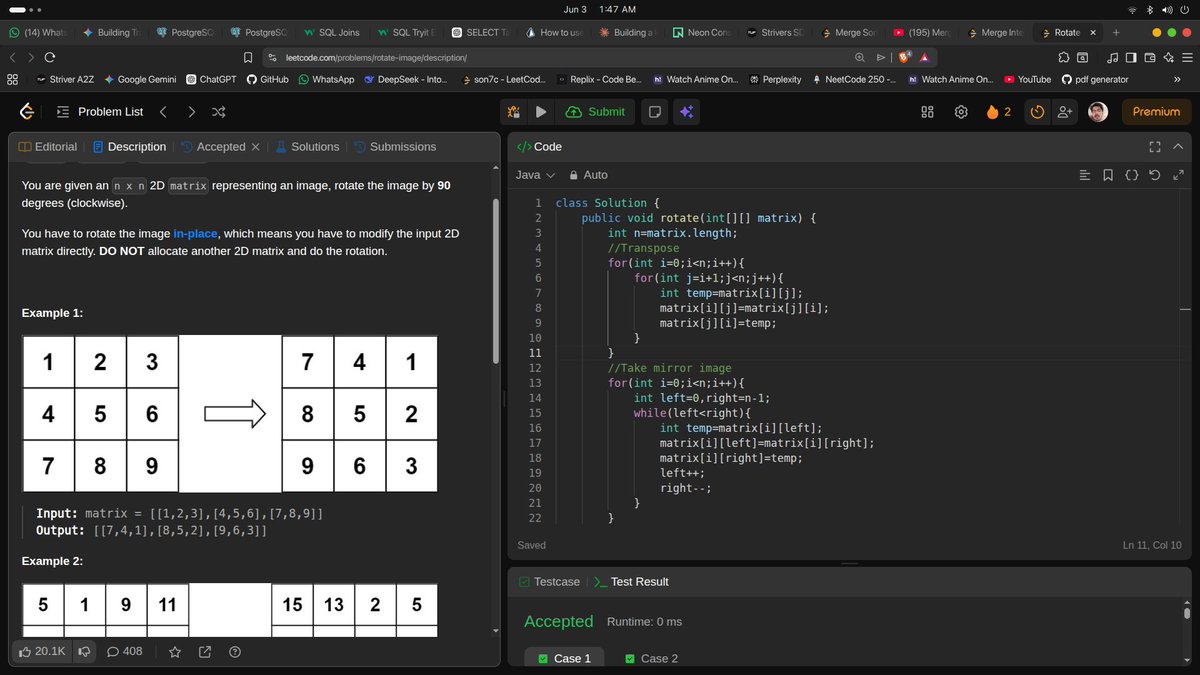Click the clock showing 1:47 AM
The image size is (1200, 675).
tap(618, 9)
